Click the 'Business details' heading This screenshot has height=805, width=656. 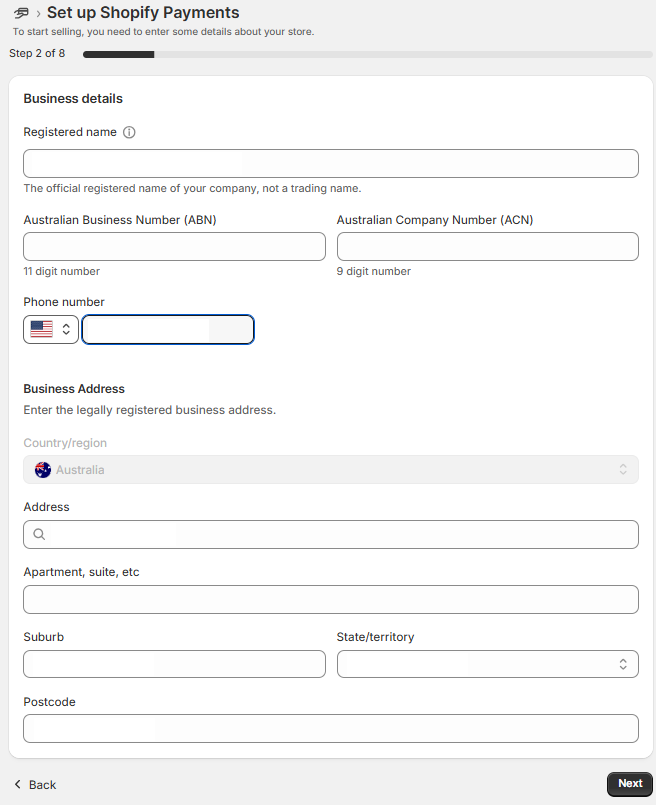point(73,99)
